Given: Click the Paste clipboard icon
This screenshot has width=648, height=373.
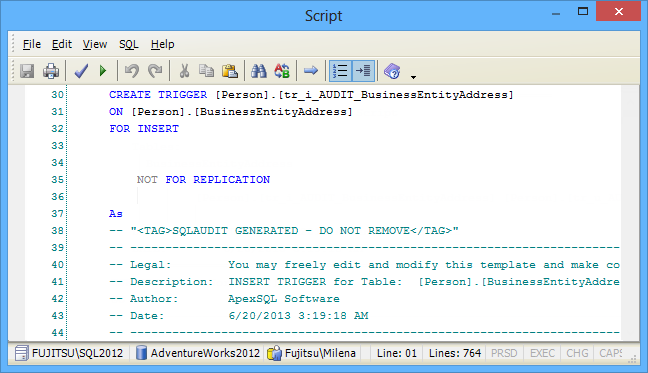Looking at the screenshot, I should pyautogui.click(x=230, y=71).
